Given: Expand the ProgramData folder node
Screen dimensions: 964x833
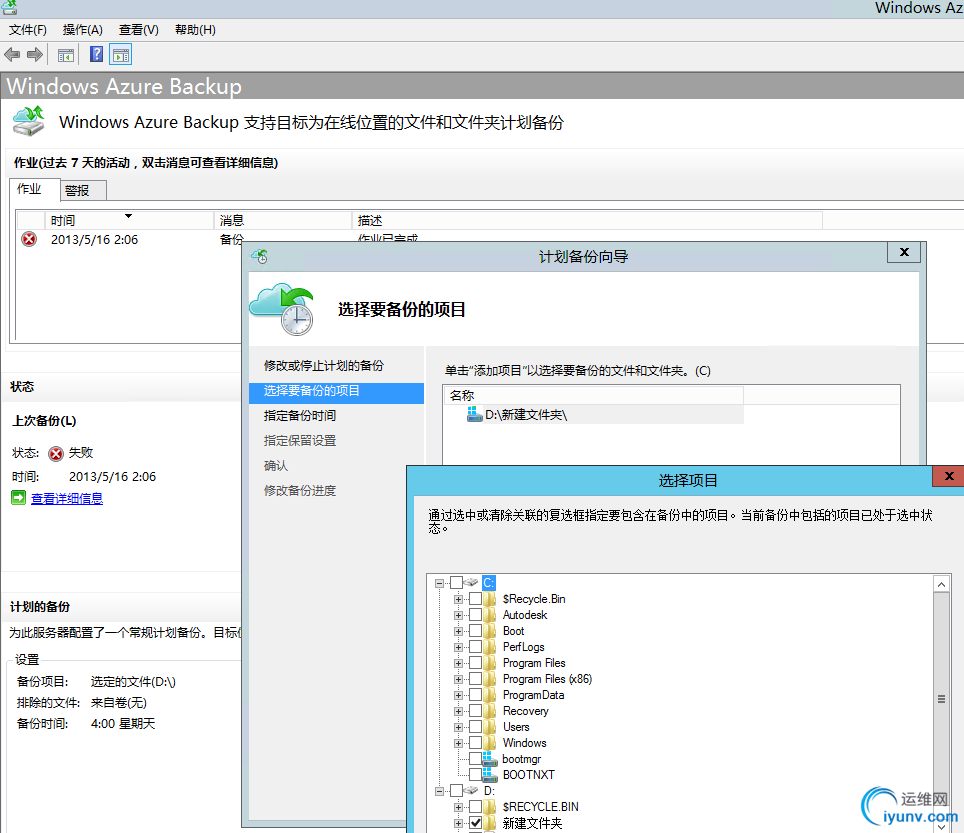Looking at the screenshot, I should coord(458,695).
